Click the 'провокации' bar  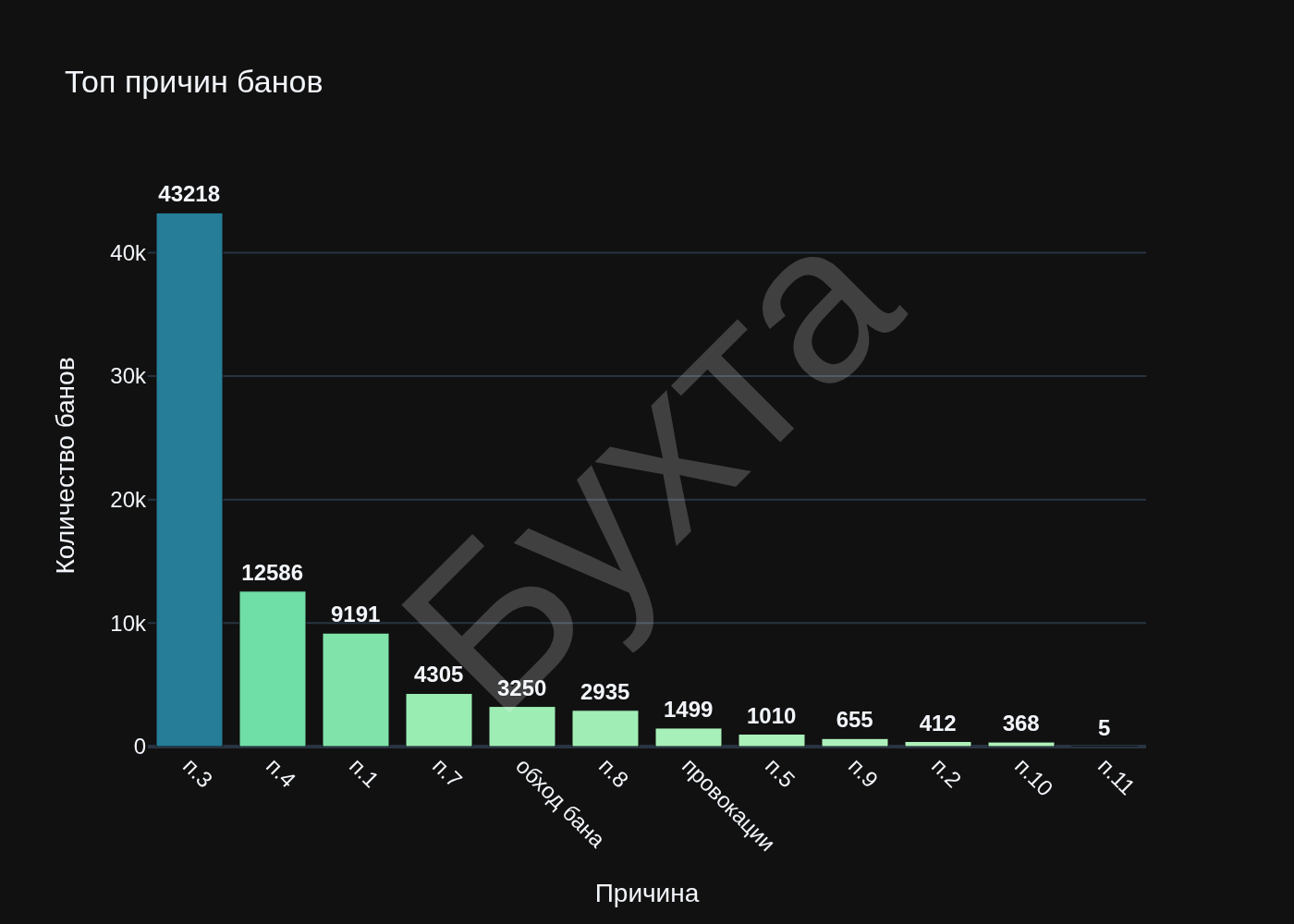[689, 737]
